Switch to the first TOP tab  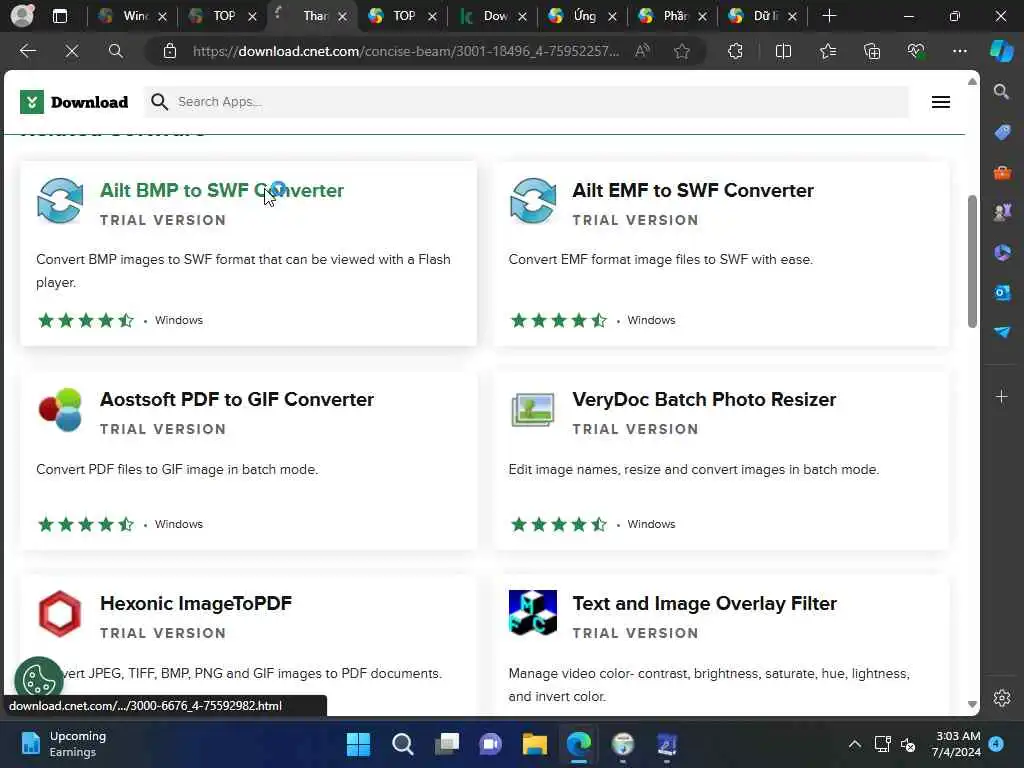tap(222, 16)
